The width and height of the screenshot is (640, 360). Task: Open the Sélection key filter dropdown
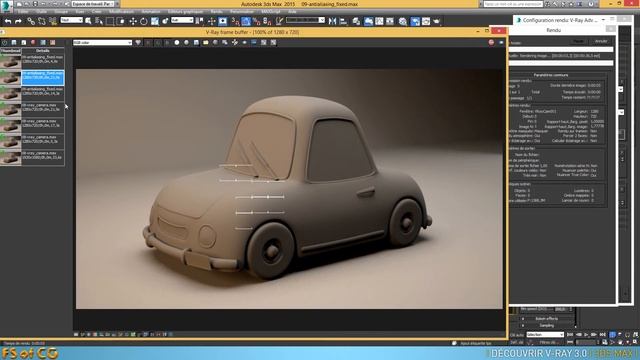pos(545,335)
